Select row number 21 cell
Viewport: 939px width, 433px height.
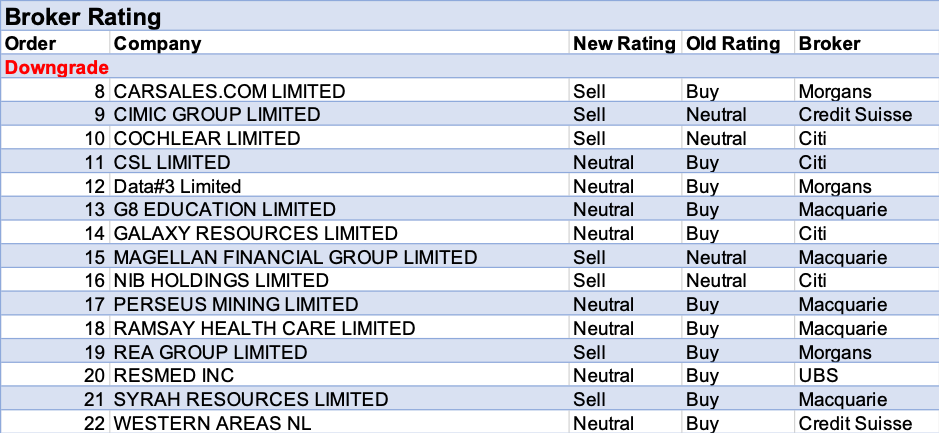click(94, 399)
